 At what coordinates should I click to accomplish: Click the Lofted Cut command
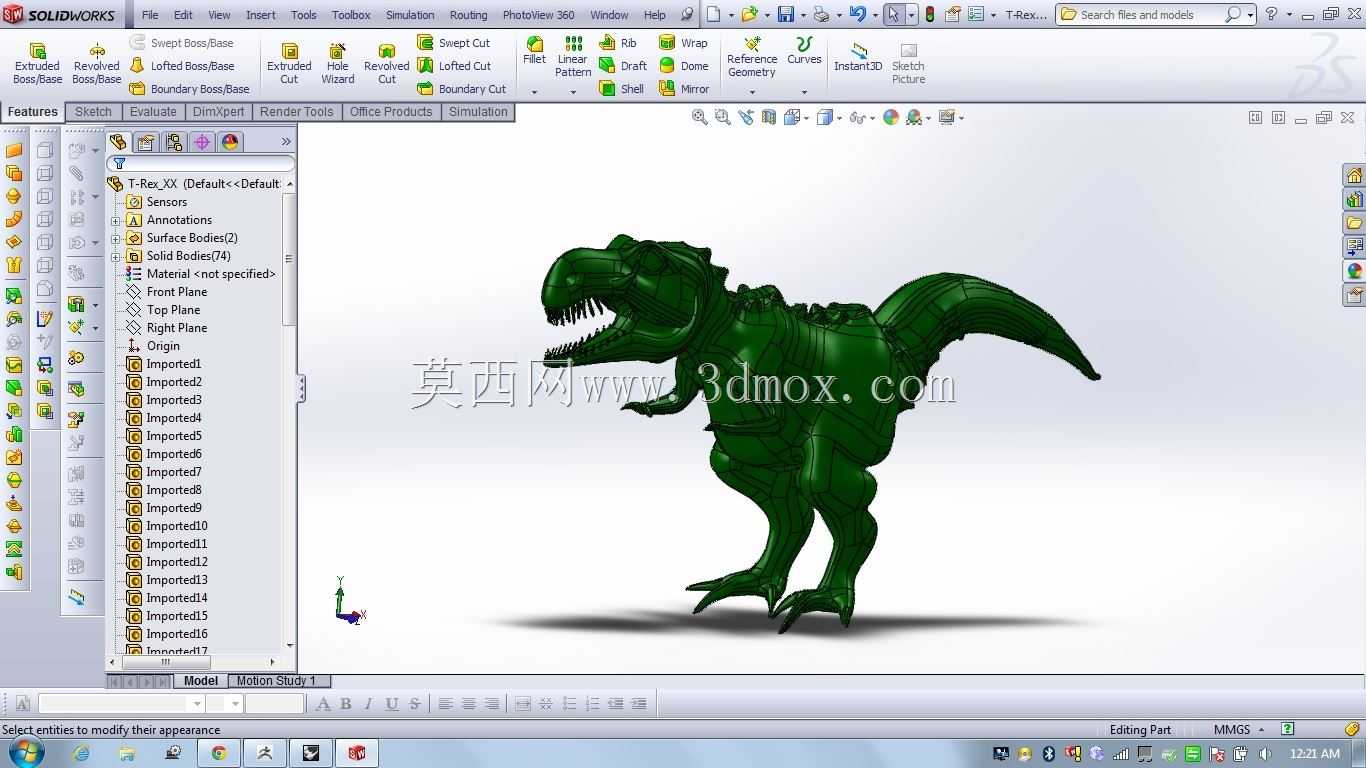454,66
